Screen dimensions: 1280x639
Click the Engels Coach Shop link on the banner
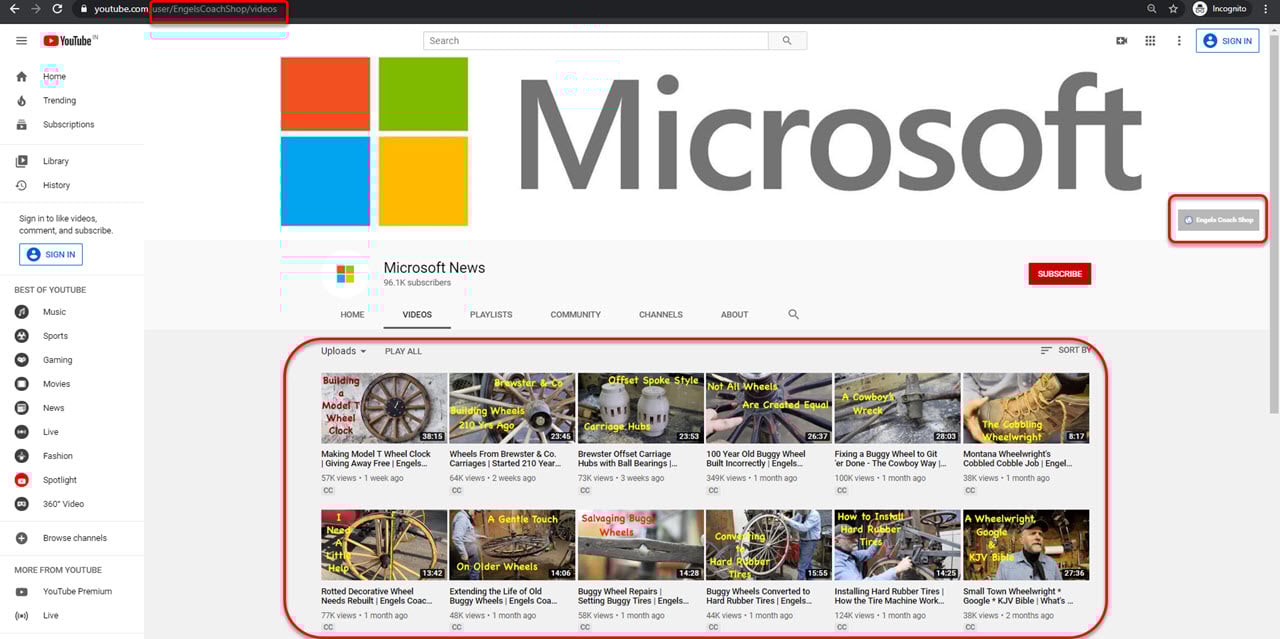(x=1218, y=220)
